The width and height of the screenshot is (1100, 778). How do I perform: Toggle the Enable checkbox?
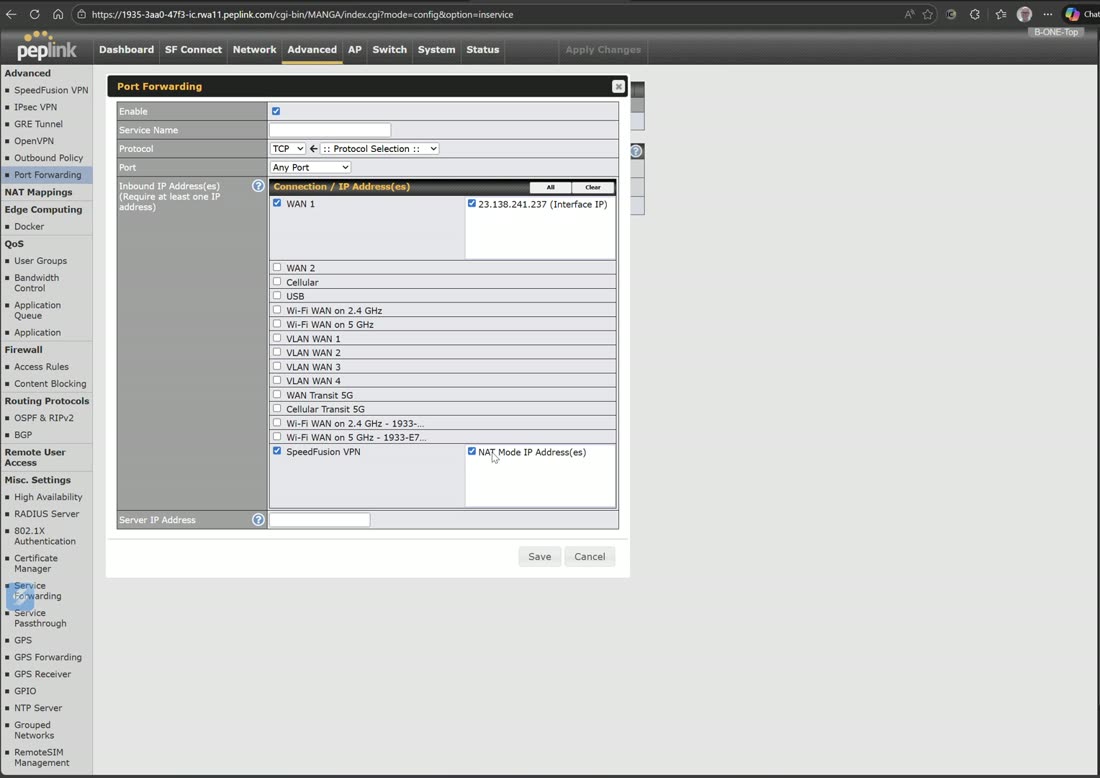click(x=276, y=111)
